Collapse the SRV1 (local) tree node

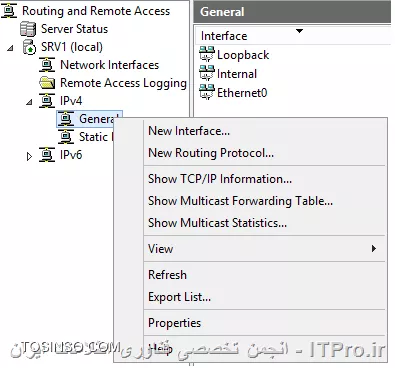coord(11,48)
